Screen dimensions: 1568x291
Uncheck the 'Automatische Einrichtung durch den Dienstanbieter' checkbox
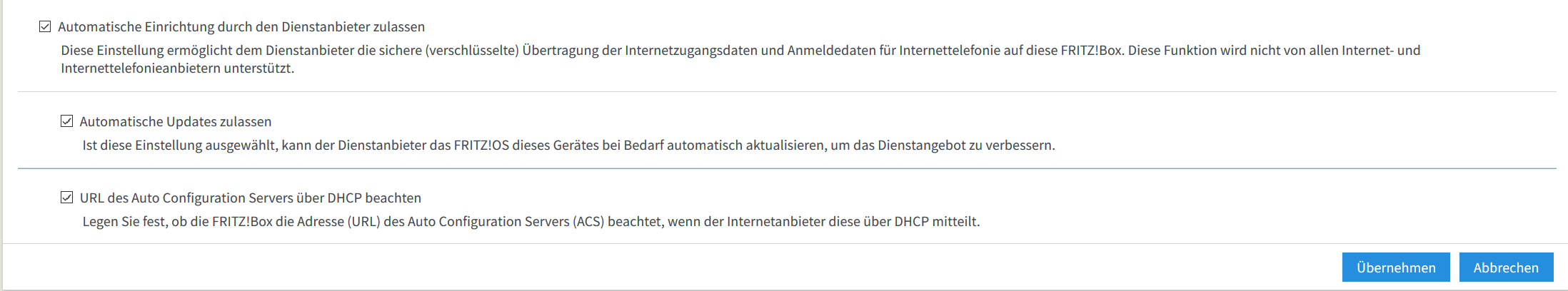tap(45, 27)
